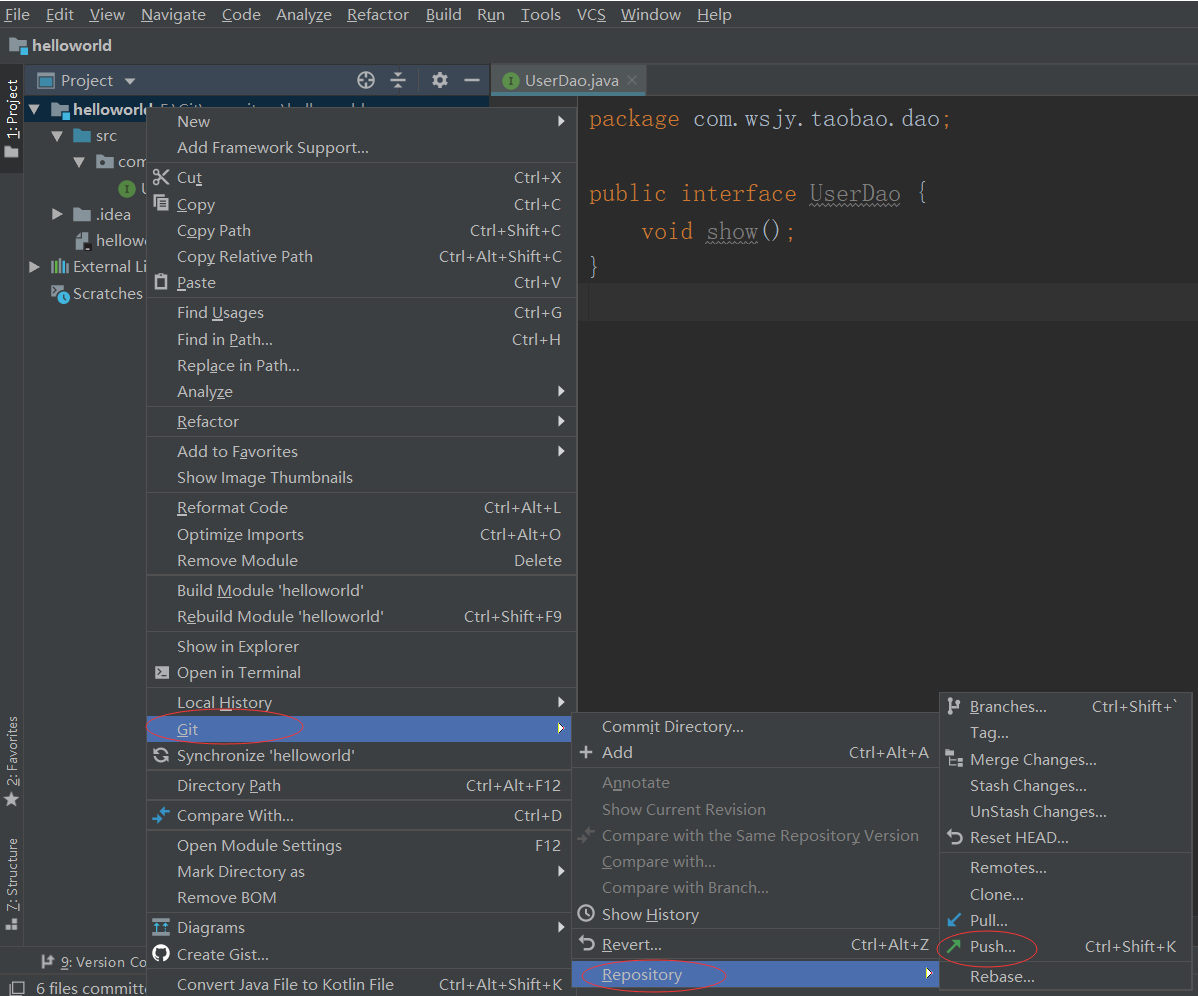Open the Build menu
Viewport: 1198px width, 996px height.
point(443,15)
